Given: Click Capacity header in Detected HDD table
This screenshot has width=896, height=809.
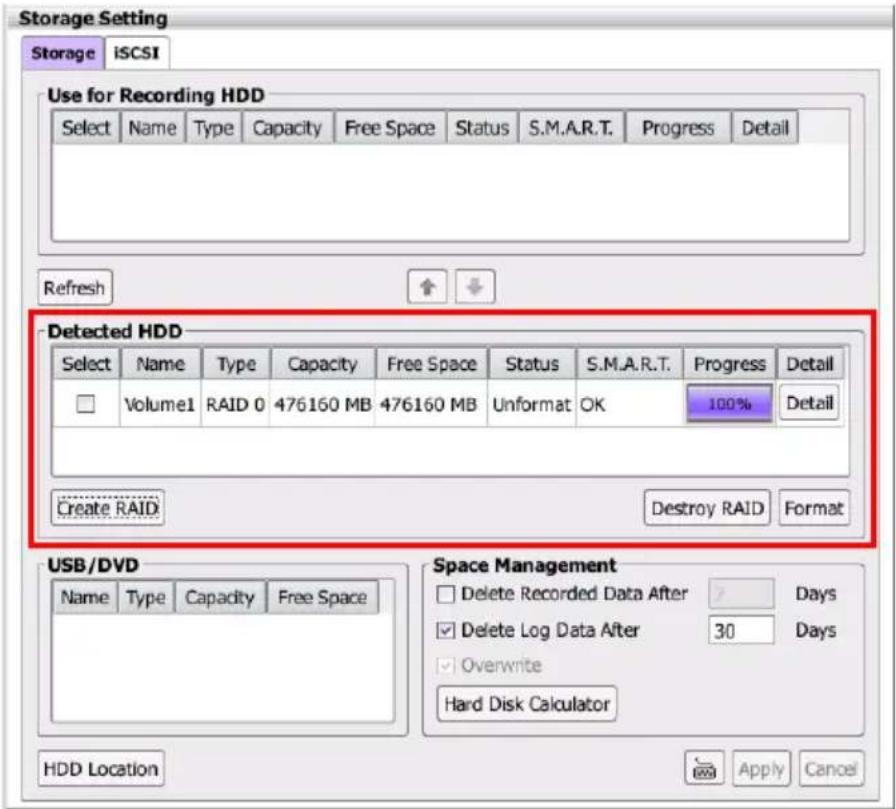Looking at the screenshot, I should [x=323, y=364].
